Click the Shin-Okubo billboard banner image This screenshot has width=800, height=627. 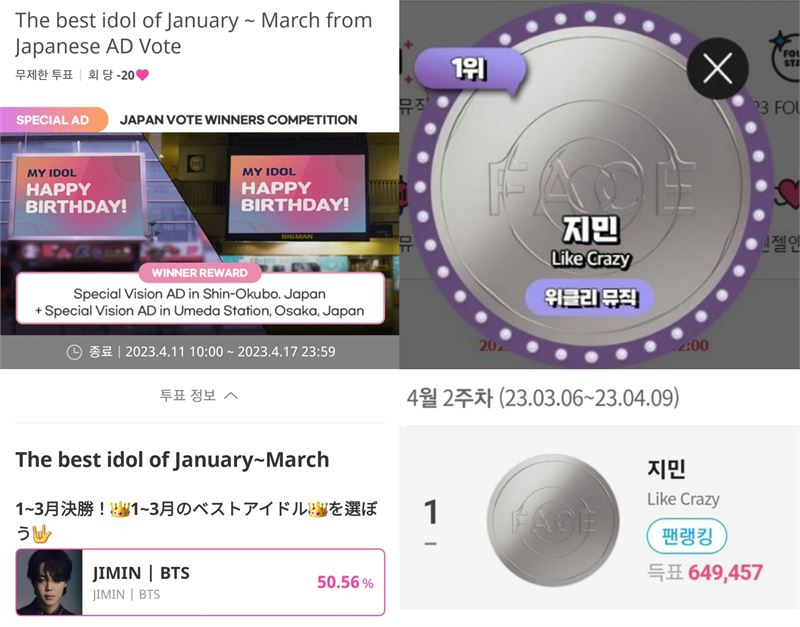(78, 197)
